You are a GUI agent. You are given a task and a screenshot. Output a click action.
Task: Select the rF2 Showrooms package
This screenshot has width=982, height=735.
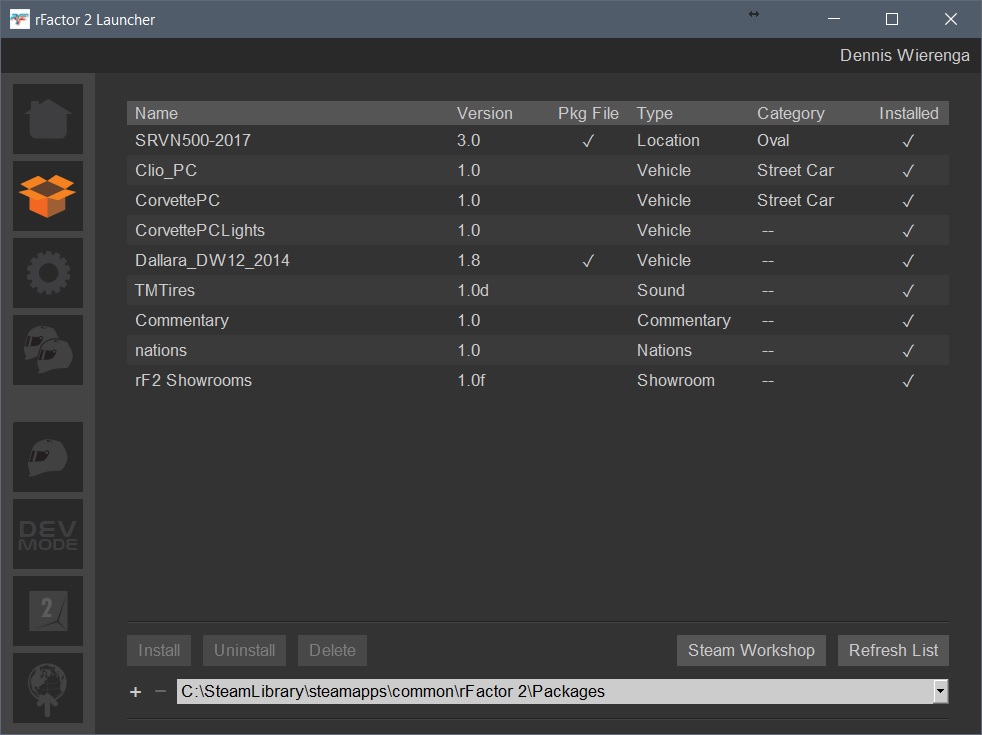[537, 381]
